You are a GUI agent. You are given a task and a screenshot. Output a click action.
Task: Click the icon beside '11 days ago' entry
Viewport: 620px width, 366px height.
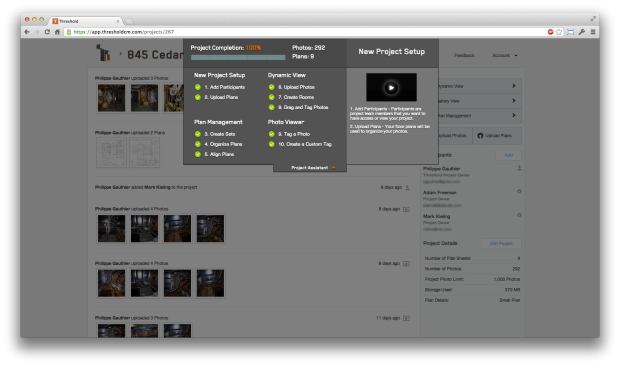pyautogui.click(x=406, y=318)
